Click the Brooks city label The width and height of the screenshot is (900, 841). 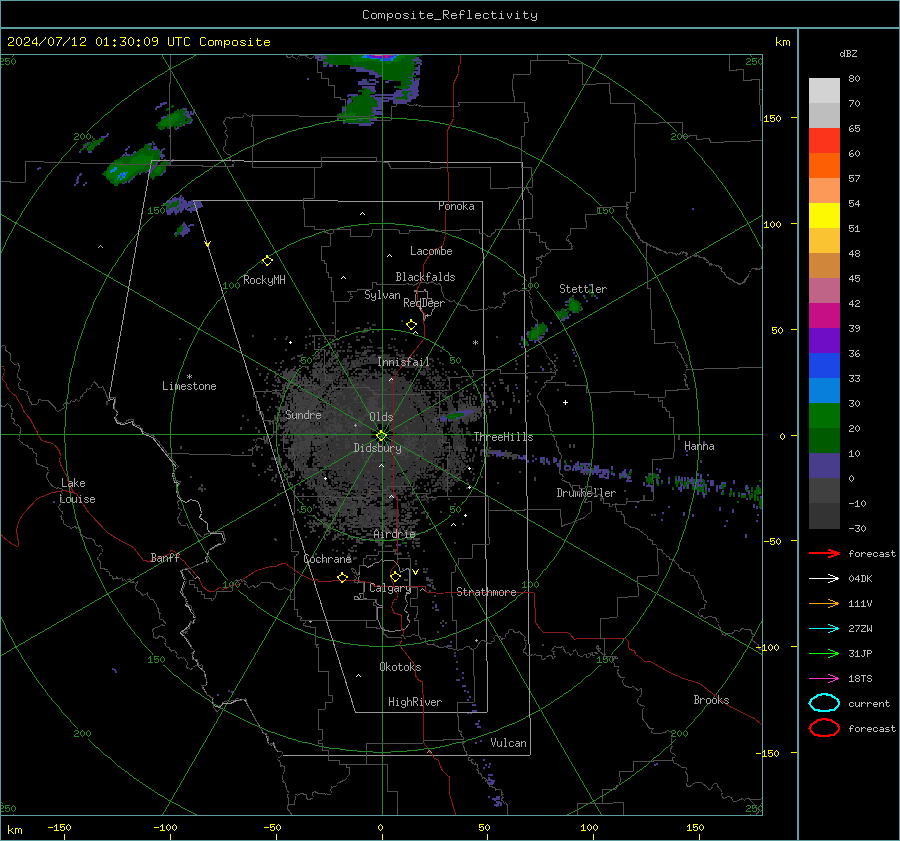click(x=711, y=700)
